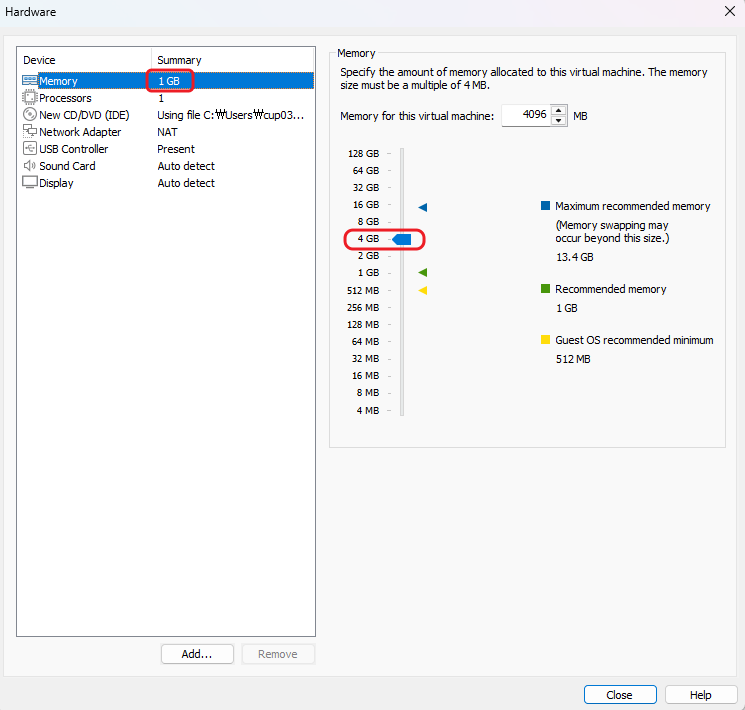
Task: Click the Remove button
Action: click(278, 654)
